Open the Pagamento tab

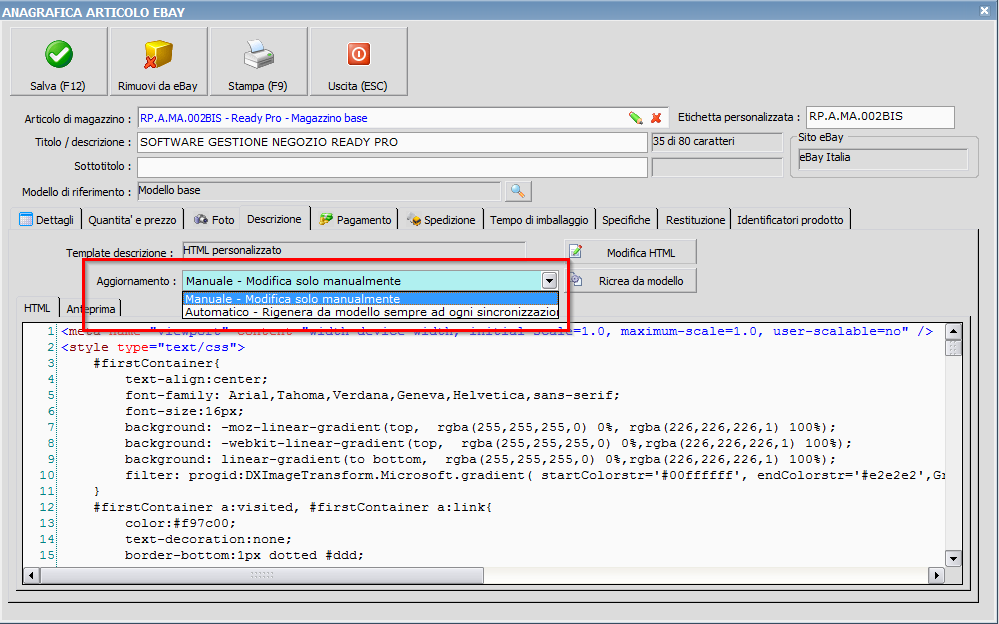point(355,220)
